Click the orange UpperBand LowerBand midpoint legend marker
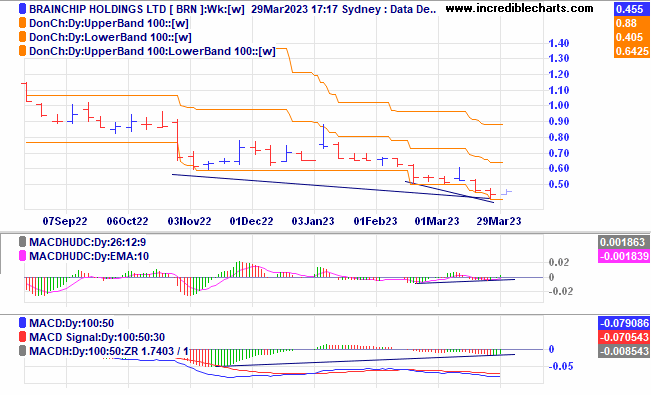 [x=22, y=51]
